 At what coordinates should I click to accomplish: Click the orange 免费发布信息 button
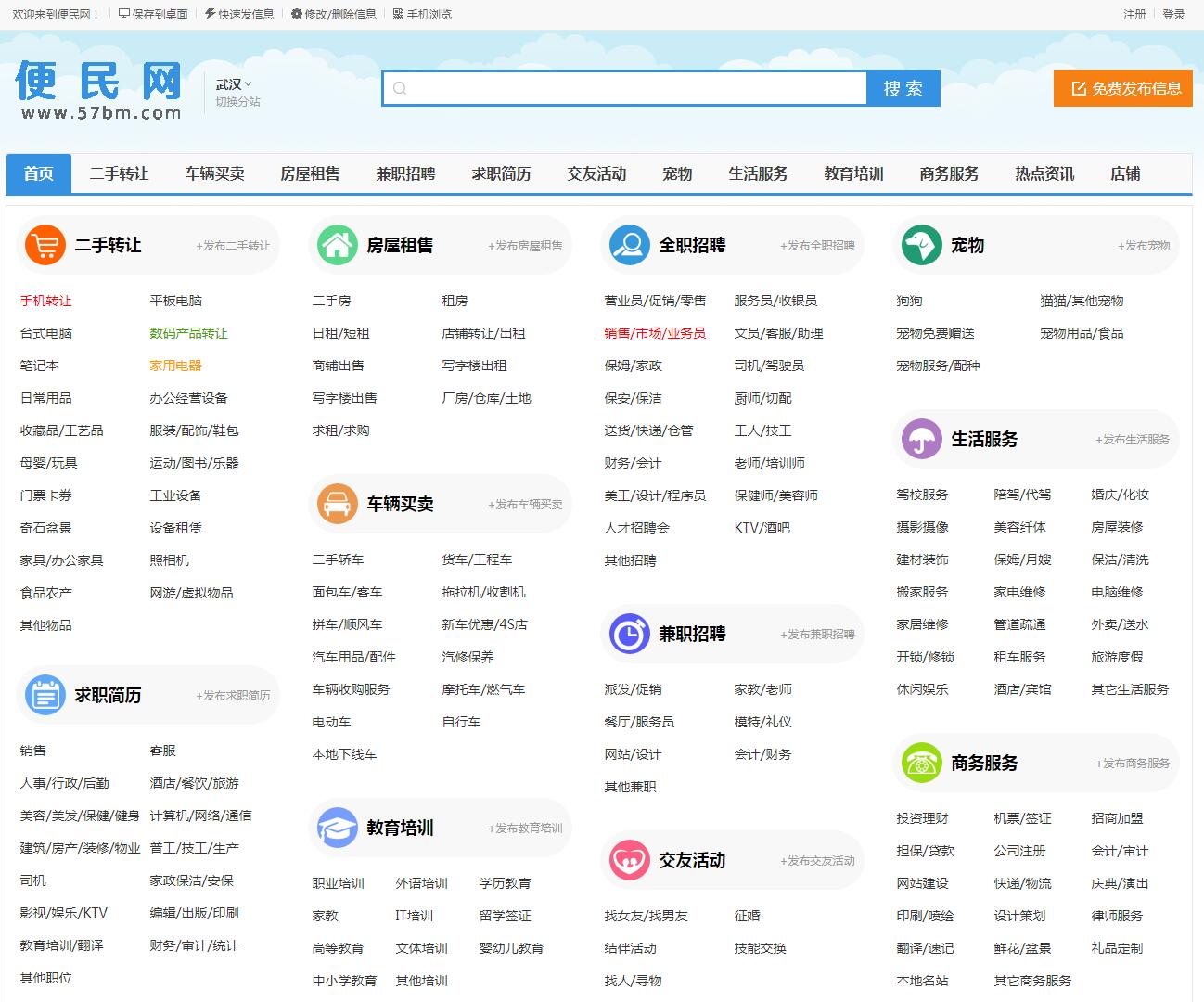tap(1122, 89)
